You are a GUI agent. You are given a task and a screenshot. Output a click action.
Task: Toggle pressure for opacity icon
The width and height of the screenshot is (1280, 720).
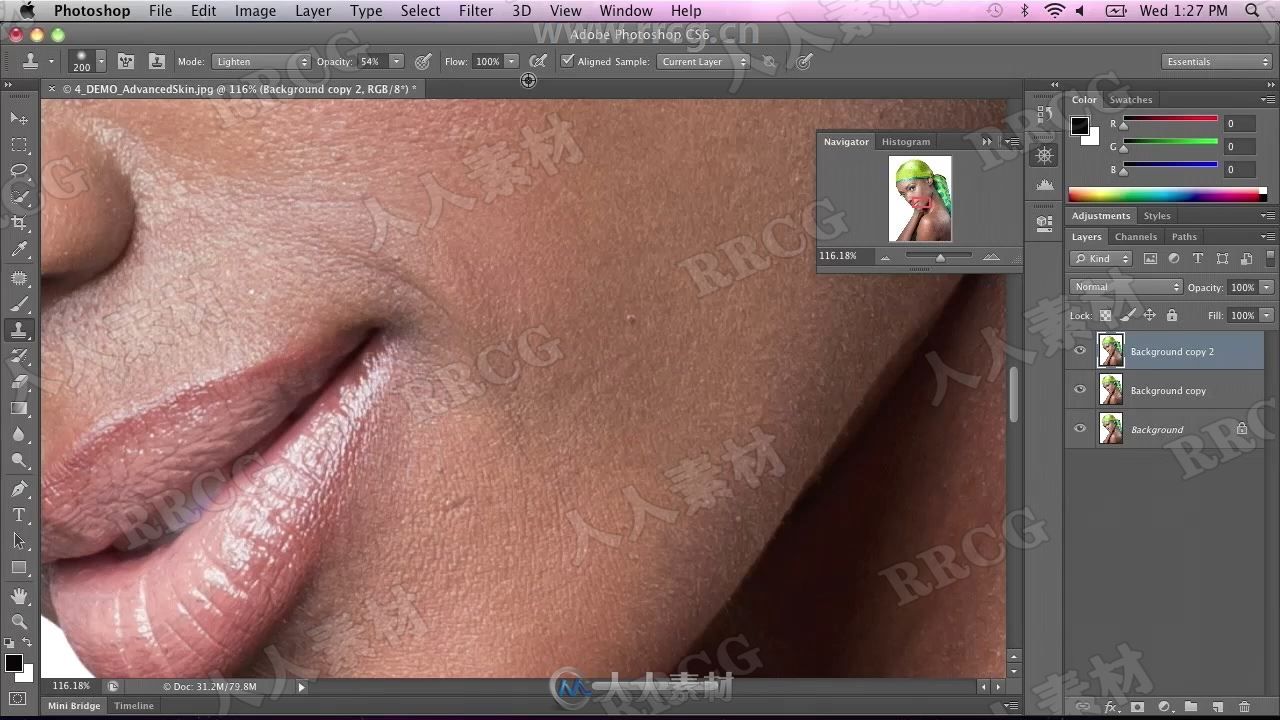click(x=423, y=62)
